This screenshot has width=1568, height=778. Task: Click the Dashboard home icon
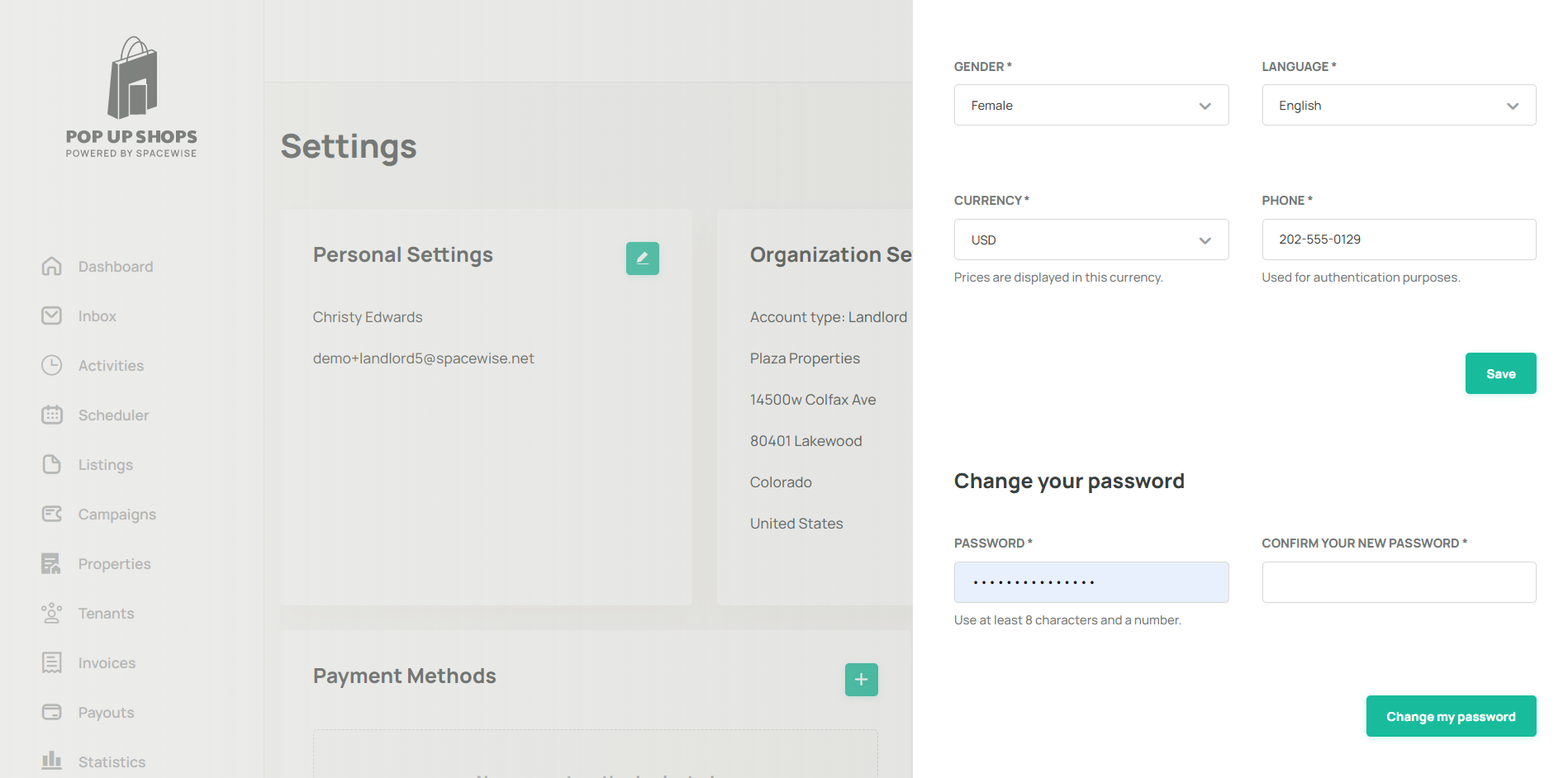pos(52,266)
